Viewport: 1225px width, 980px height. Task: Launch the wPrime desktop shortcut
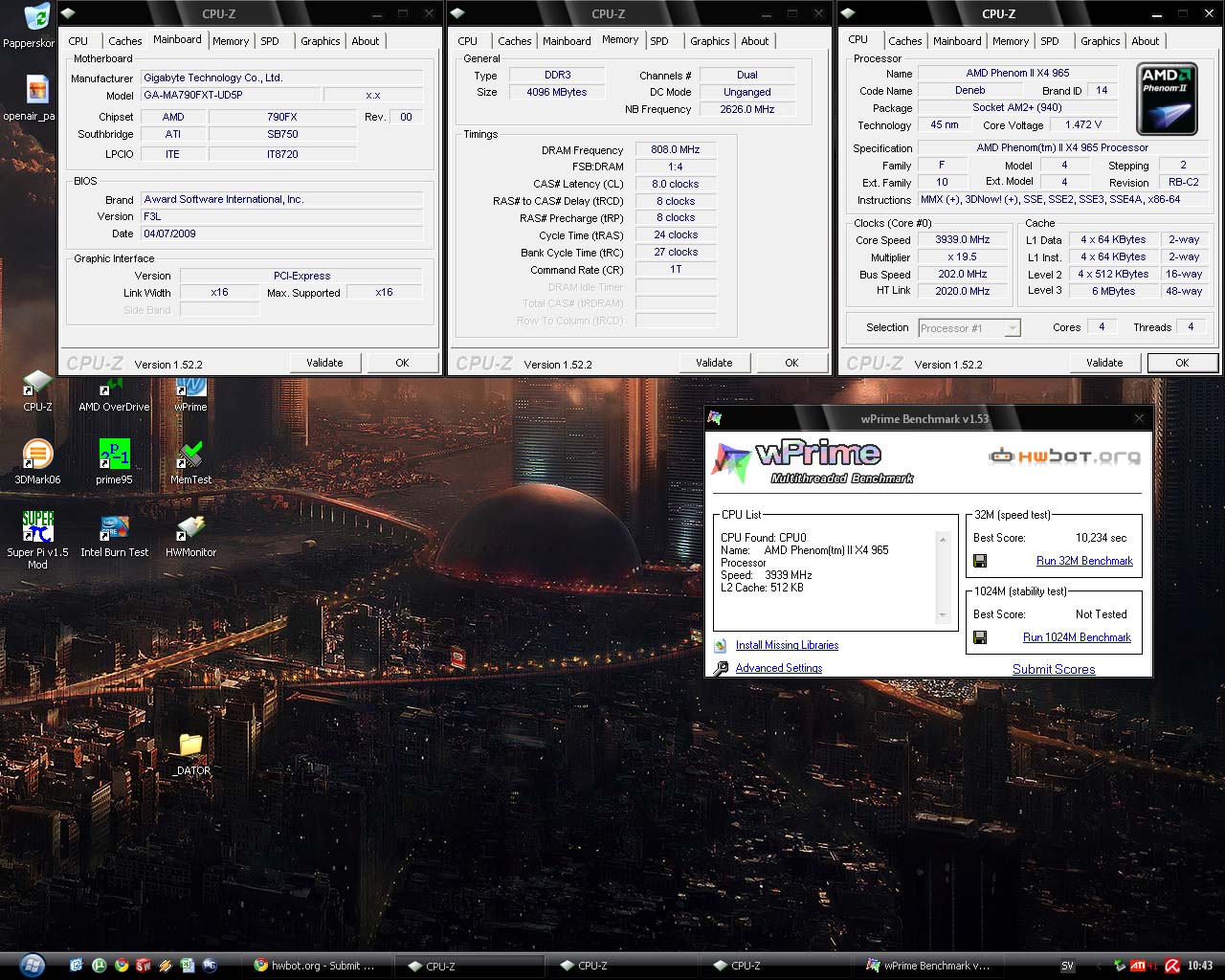tap(190, 387)
